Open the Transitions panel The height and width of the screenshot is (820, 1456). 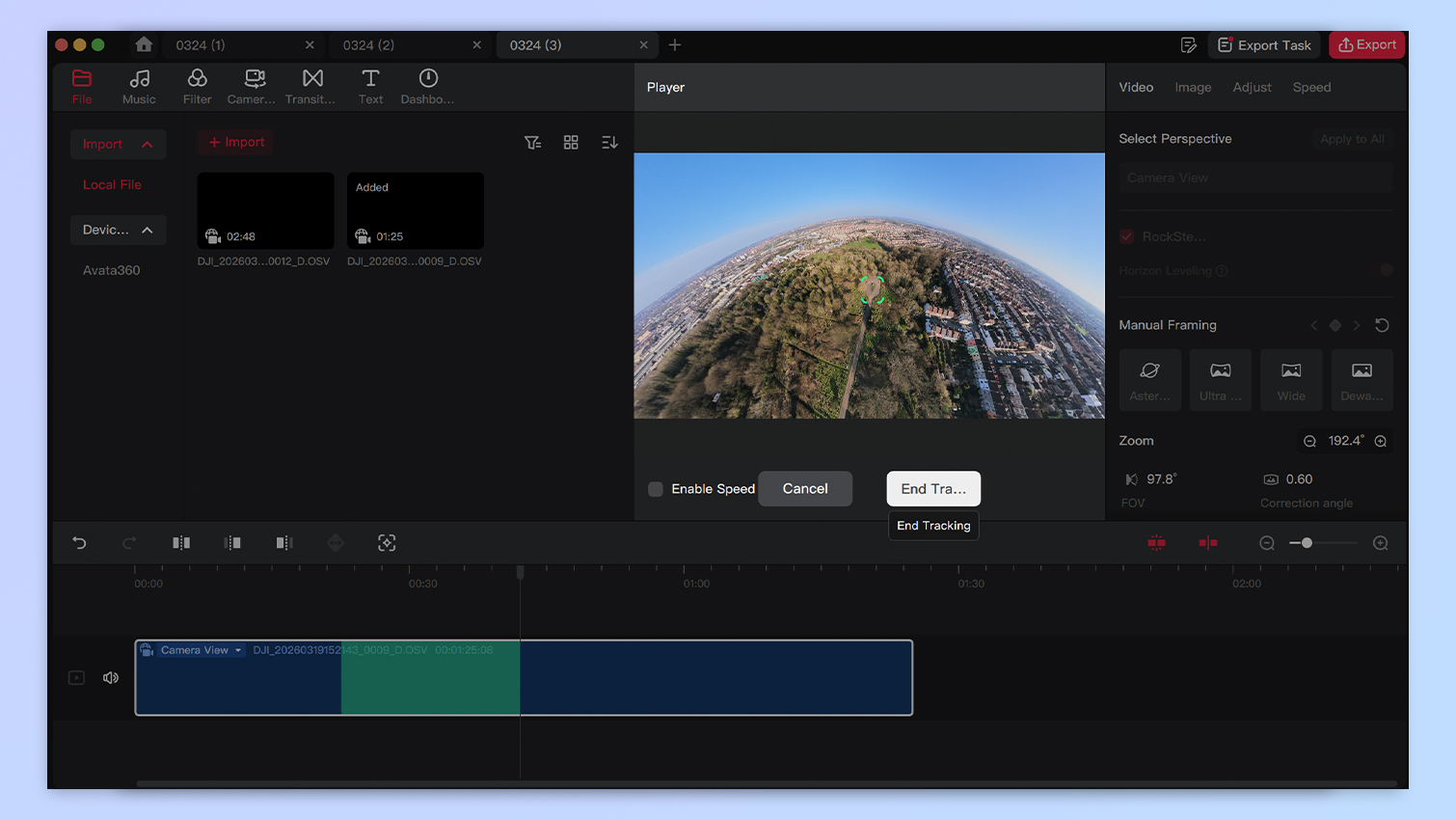click(310, 87)
